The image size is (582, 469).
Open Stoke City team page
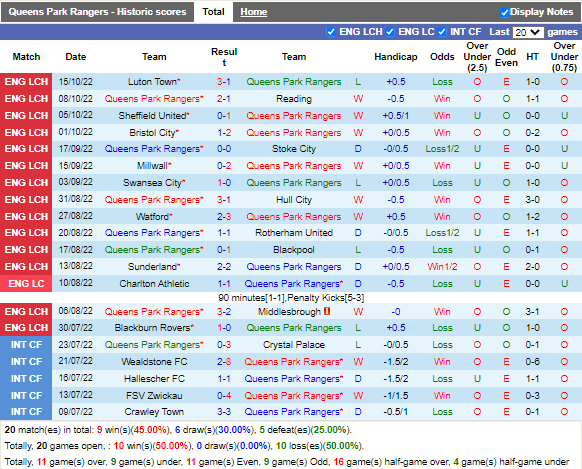click(294, 149)
